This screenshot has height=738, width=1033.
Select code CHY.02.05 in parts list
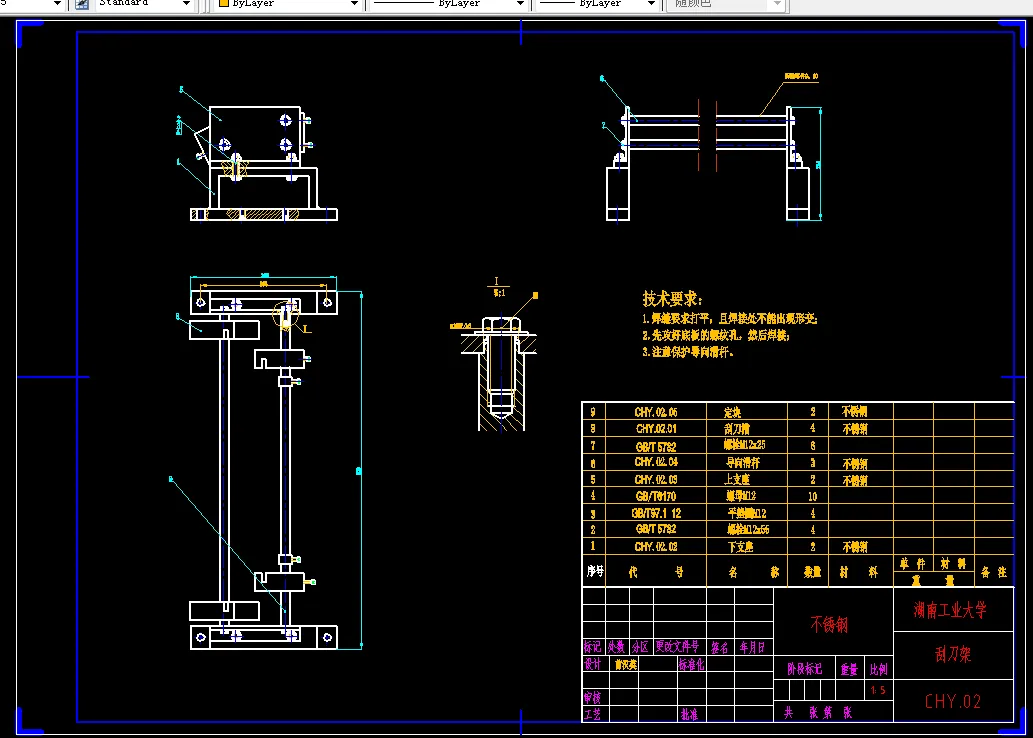coord(656,412)
